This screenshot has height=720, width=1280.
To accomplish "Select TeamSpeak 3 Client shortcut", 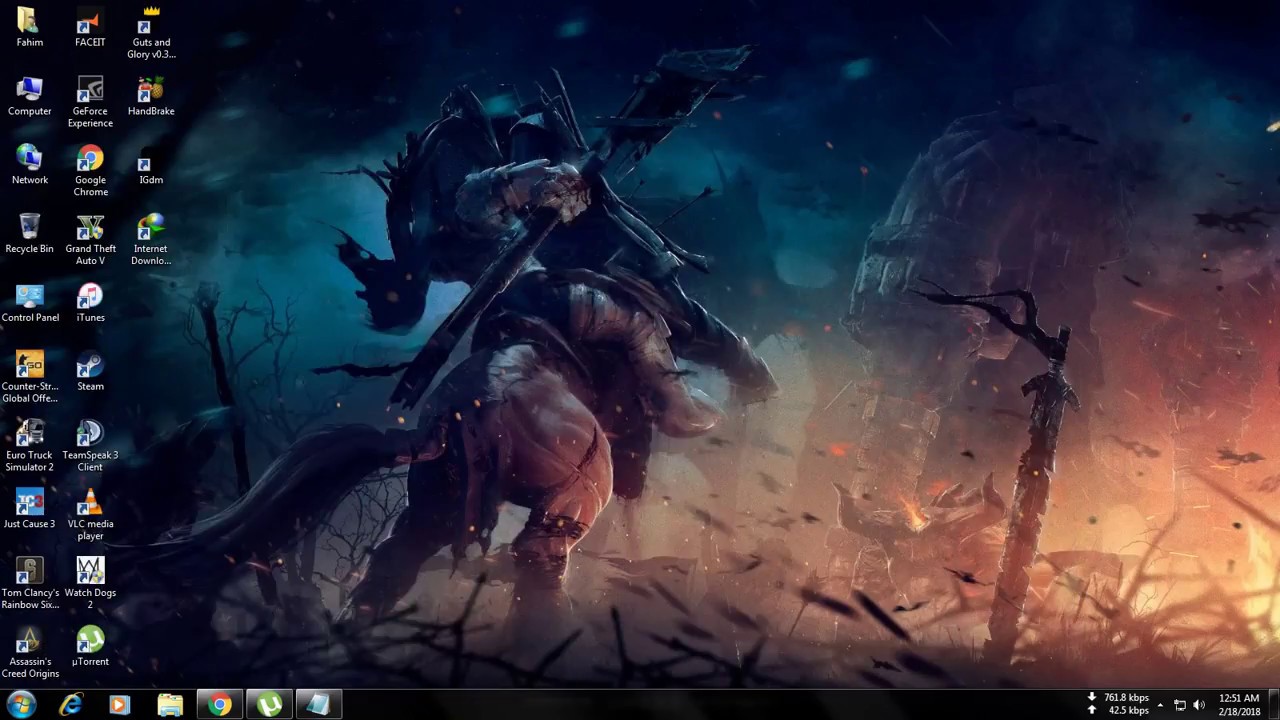I will click(90, 446).
